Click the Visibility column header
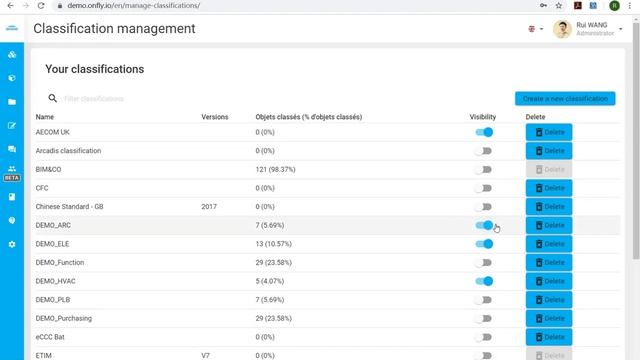 pyautogui.click(x=482, y=117)
